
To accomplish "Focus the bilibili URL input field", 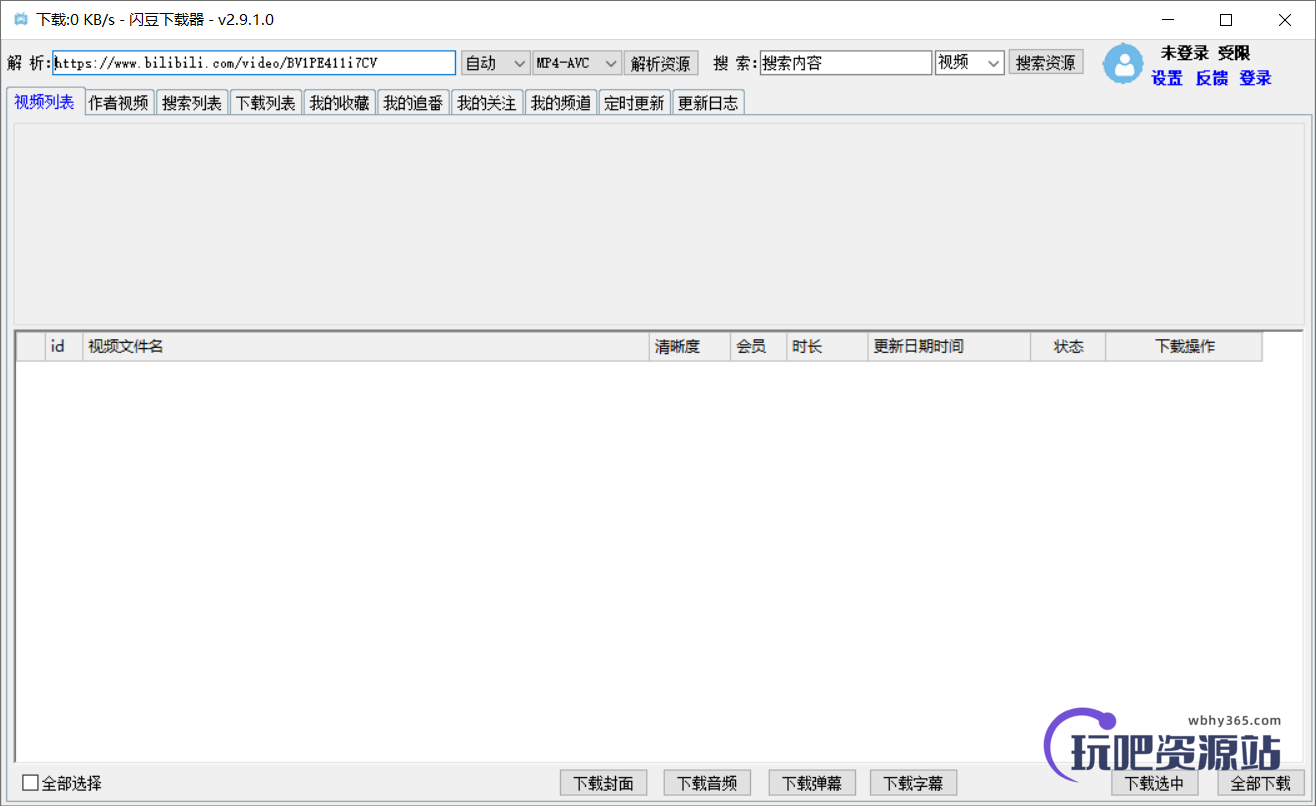I will (254, 63).
